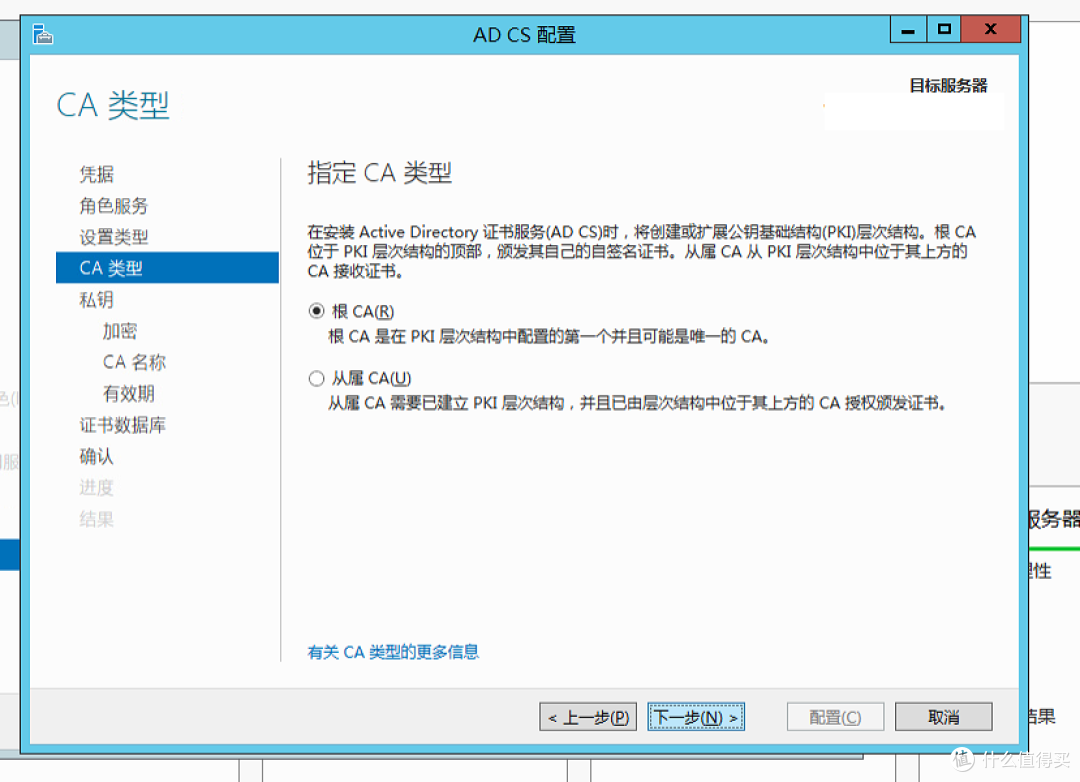Click the 取消 button to exit the wizard
Viewport: 1080px width, 782px height.
[943, 716]
